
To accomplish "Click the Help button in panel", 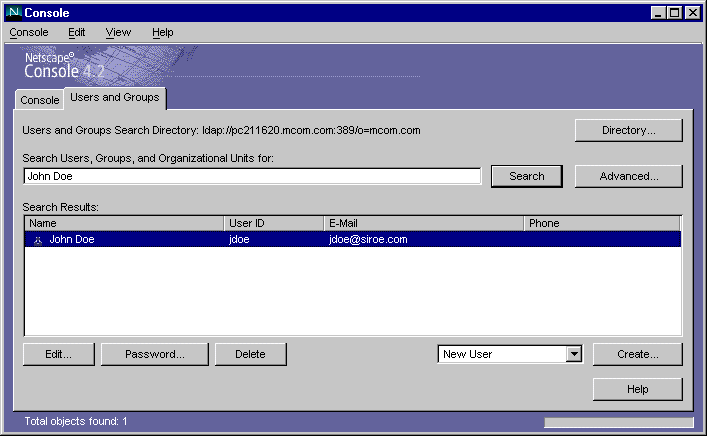I will 638,389.
